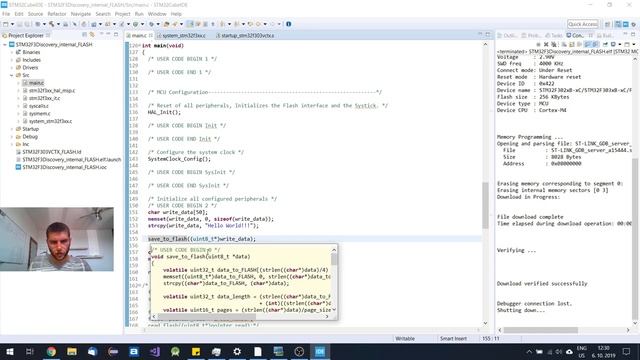Expand the Startup folder
The width and height of the screenshot is (640, 360).
(x=12, y=129)
